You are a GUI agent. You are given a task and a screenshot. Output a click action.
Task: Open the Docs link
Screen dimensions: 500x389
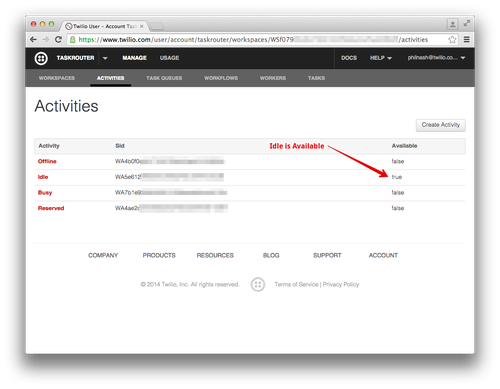click(x=349, y=58)
